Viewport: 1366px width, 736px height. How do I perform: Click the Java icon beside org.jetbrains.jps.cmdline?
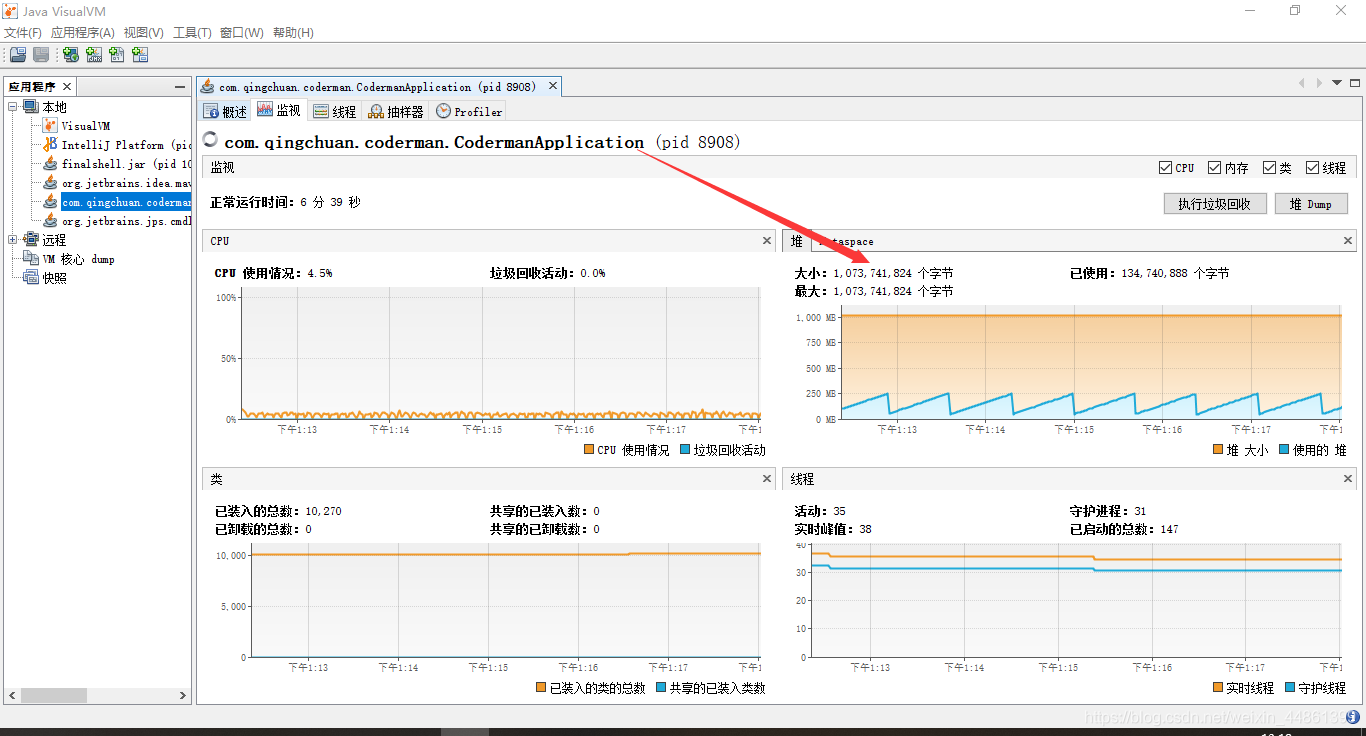(x=50, y=221)
